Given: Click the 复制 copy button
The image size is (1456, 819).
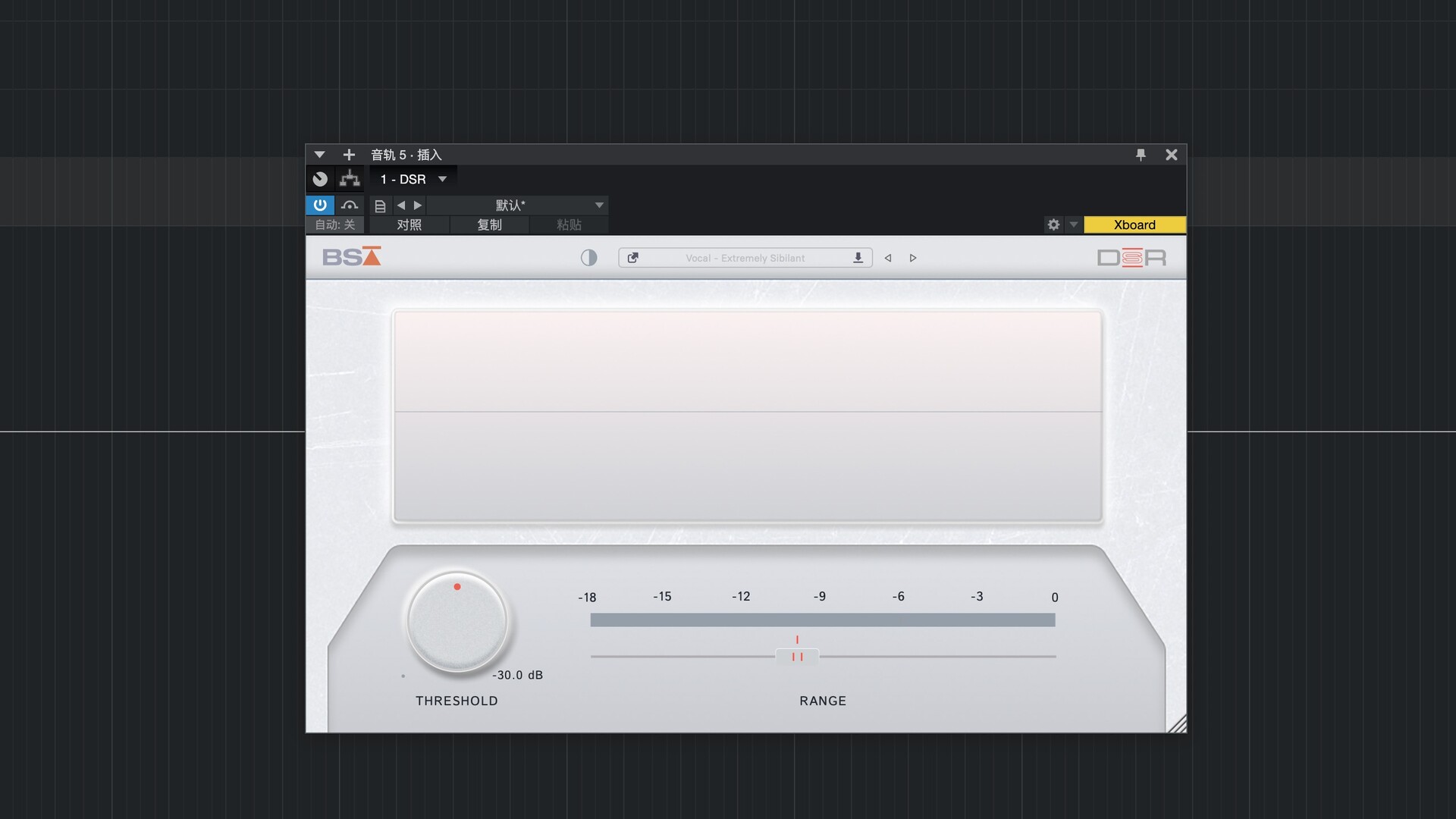Looking at the screenshot, I should (490, 225).
